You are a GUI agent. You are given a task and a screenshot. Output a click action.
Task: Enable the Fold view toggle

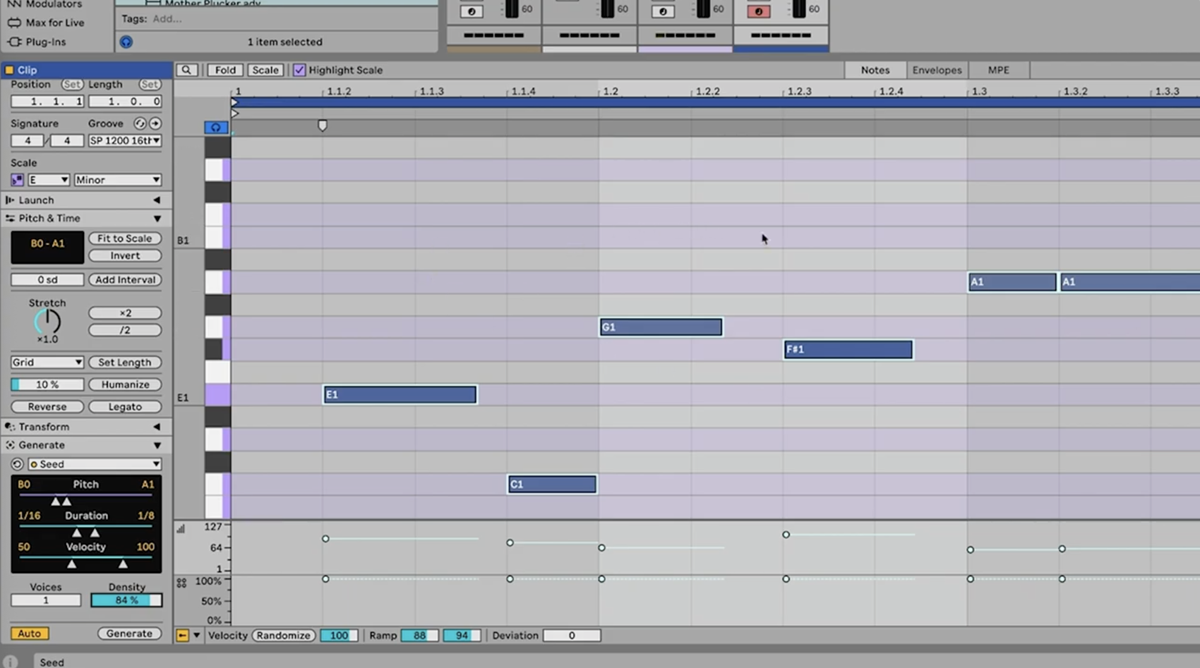click(224, 69)
